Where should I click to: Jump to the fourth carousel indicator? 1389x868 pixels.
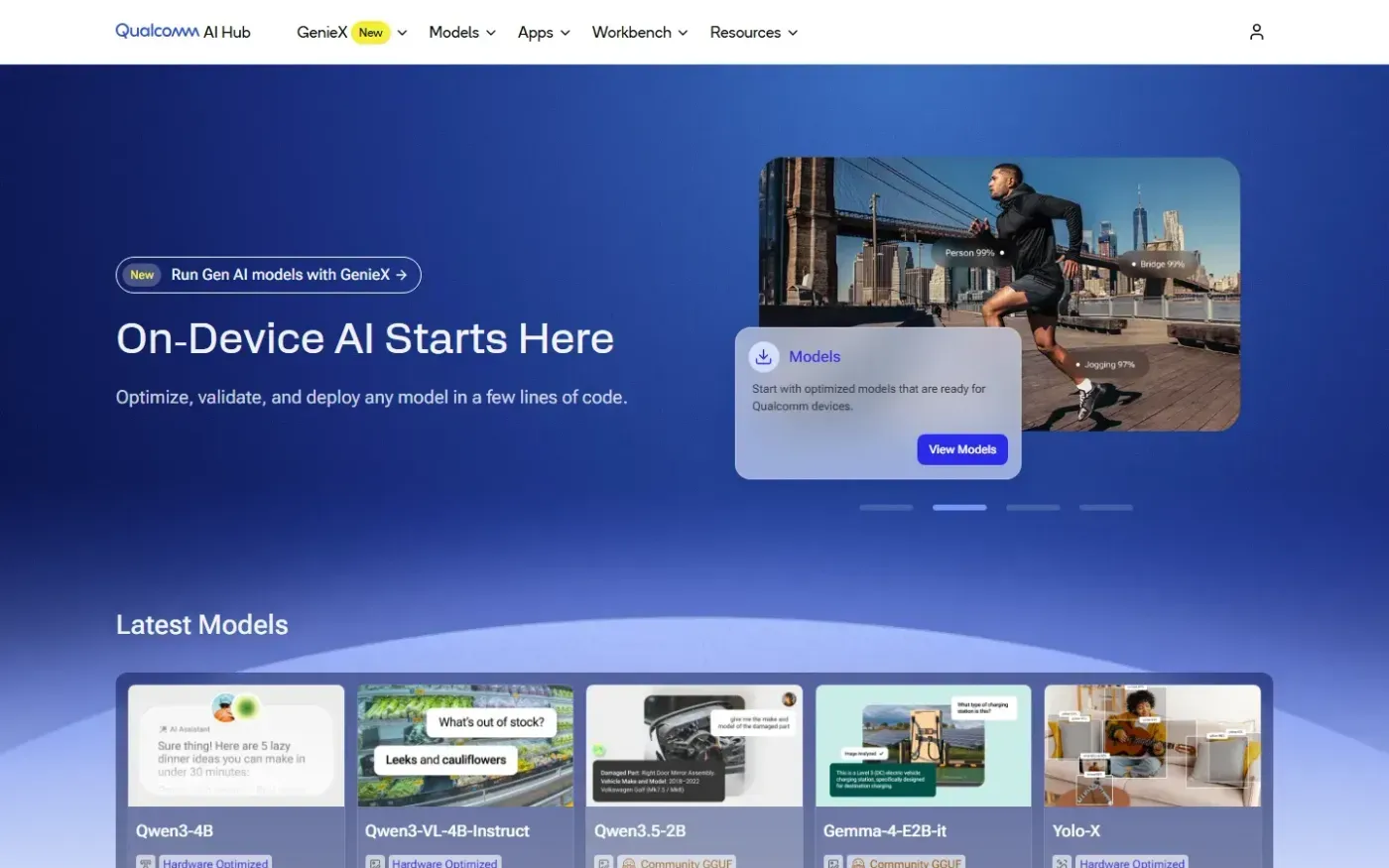point(1106,507)
